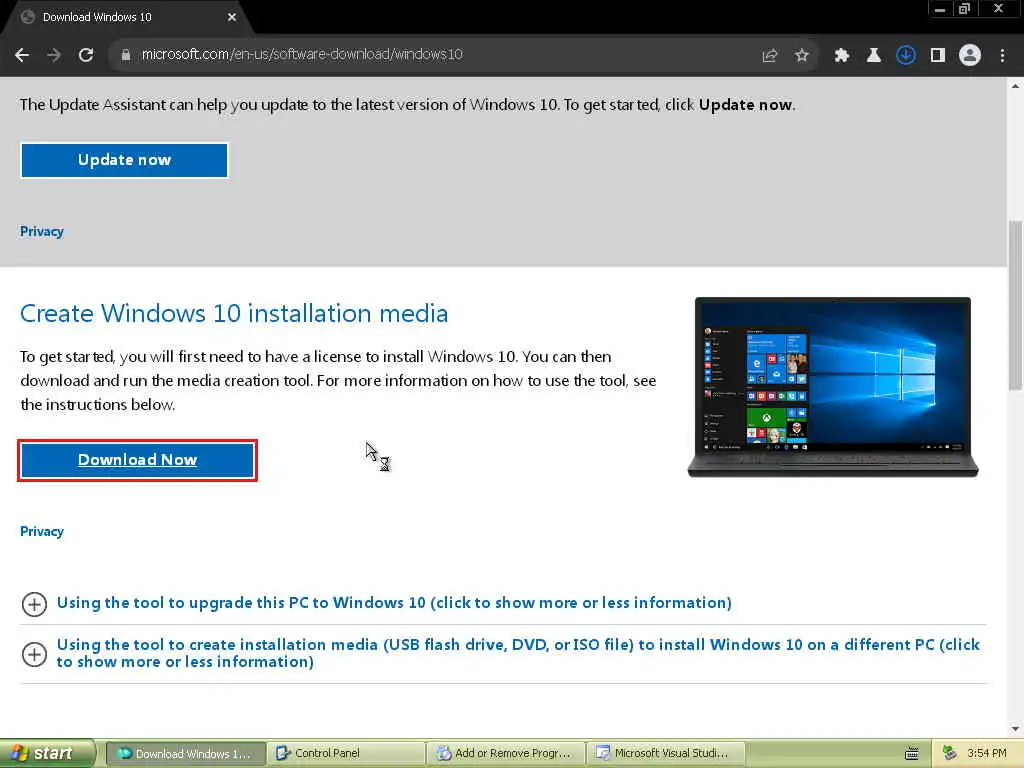1024x768 pixels.
Task: Click the page vertical scrollbar thumb
Action: click(x=1015, y=306)
